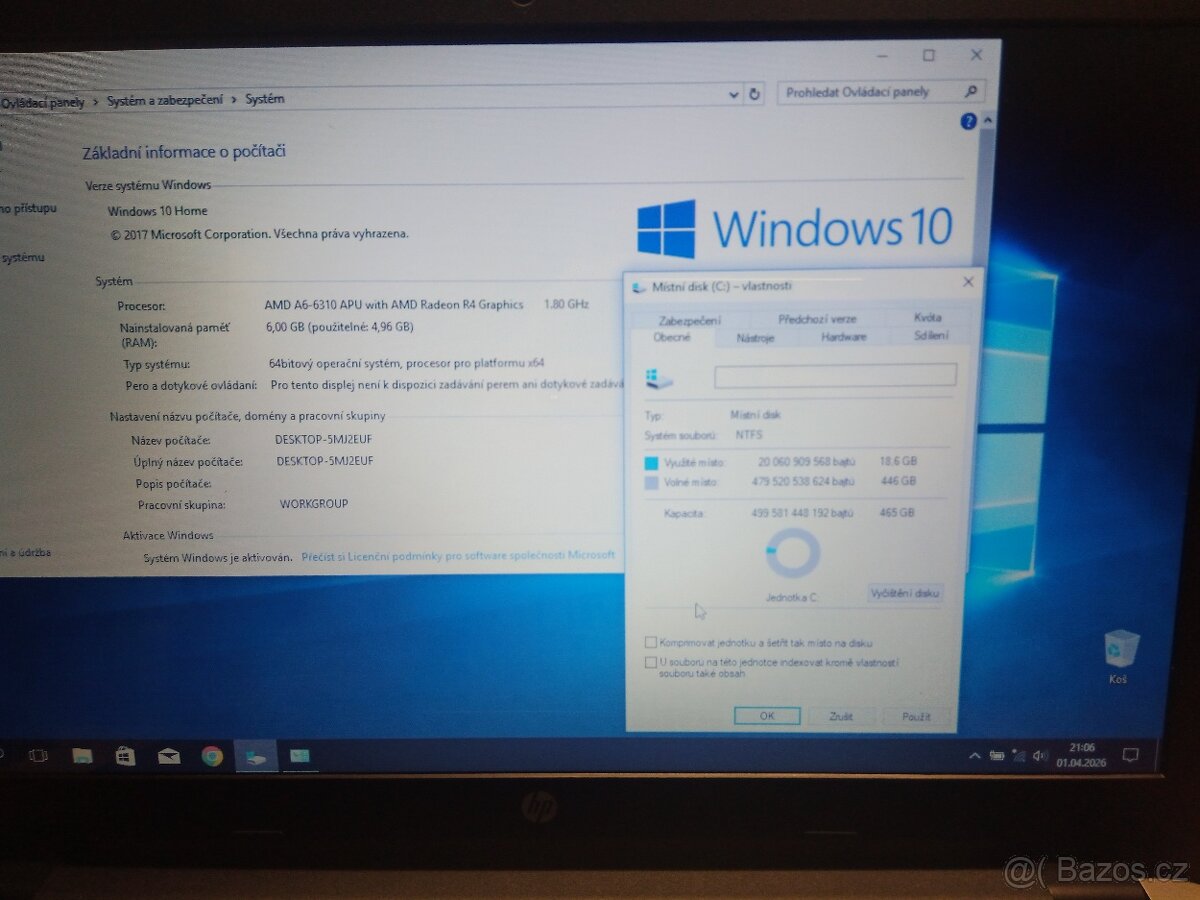Image resolution: width=1200 pixels, height=900 pixels.
Task: Open the Zabezpečení tab
Action: pos(690,320)
